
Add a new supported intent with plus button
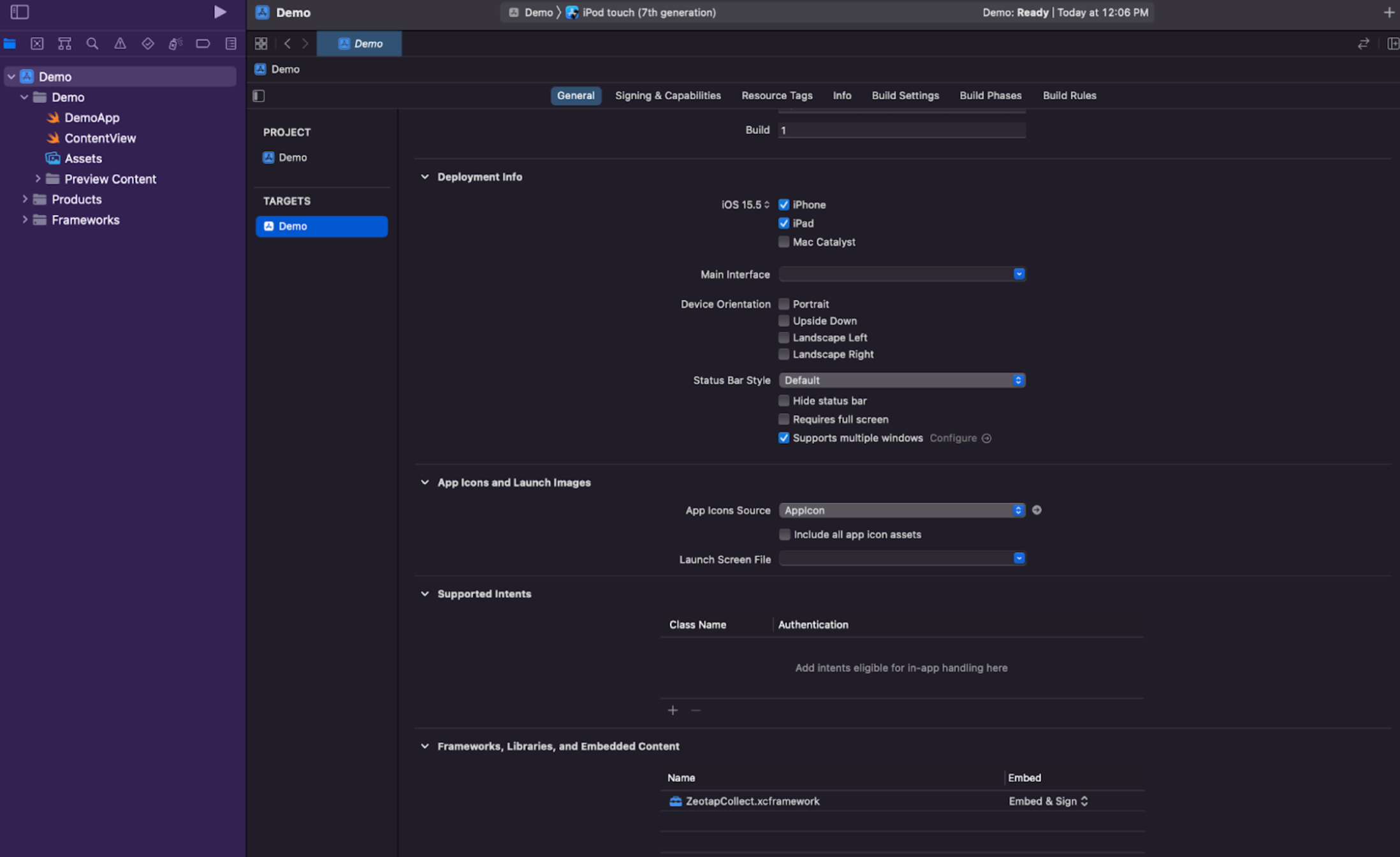673,710
